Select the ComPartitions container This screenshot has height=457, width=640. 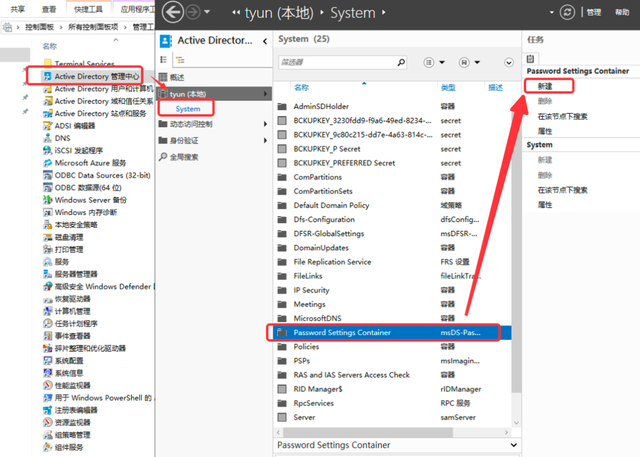(x=318, y=177)
